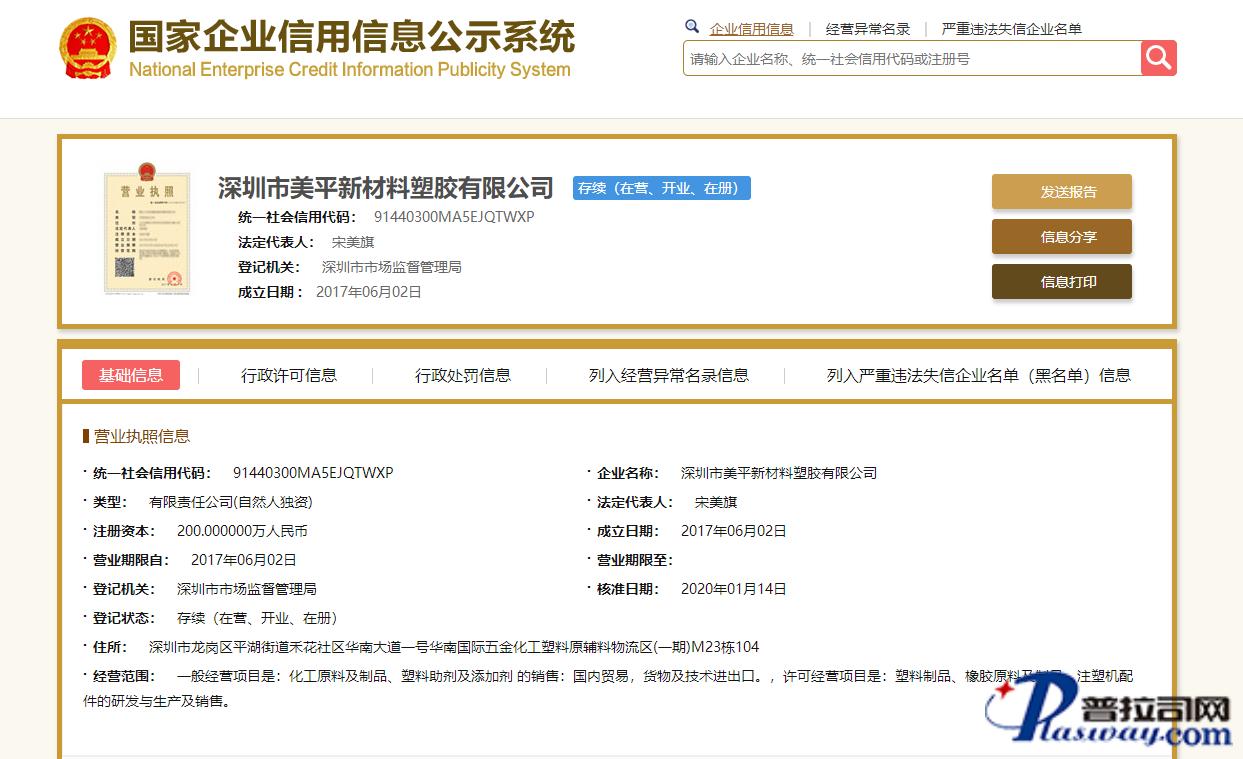1243x759 pixels.
Task: Click the small search icon beside 企业信用信息
Action: [x=692, y=27]
